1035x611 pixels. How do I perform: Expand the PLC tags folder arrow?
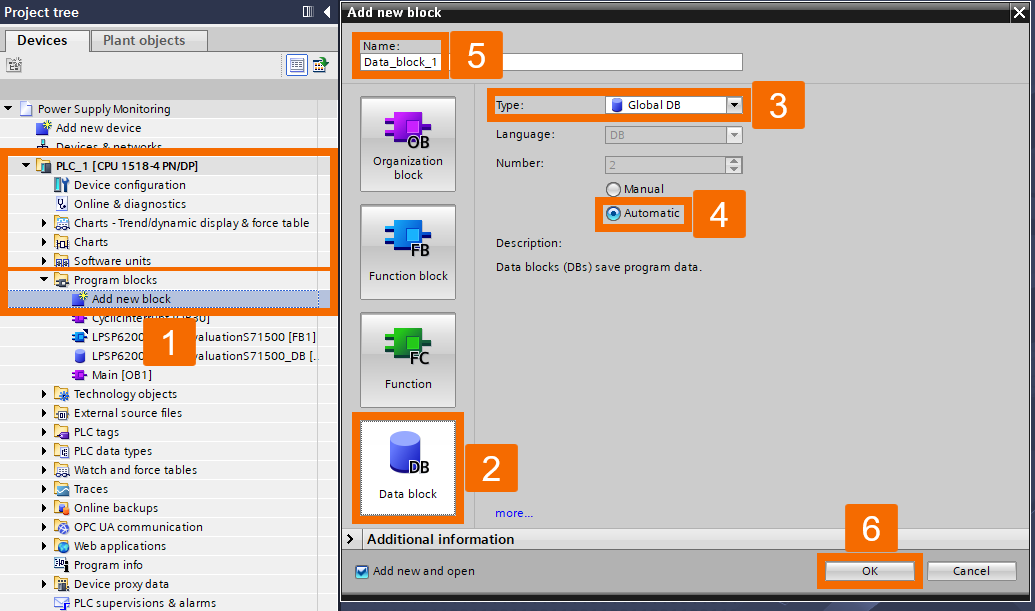point(44,432)
